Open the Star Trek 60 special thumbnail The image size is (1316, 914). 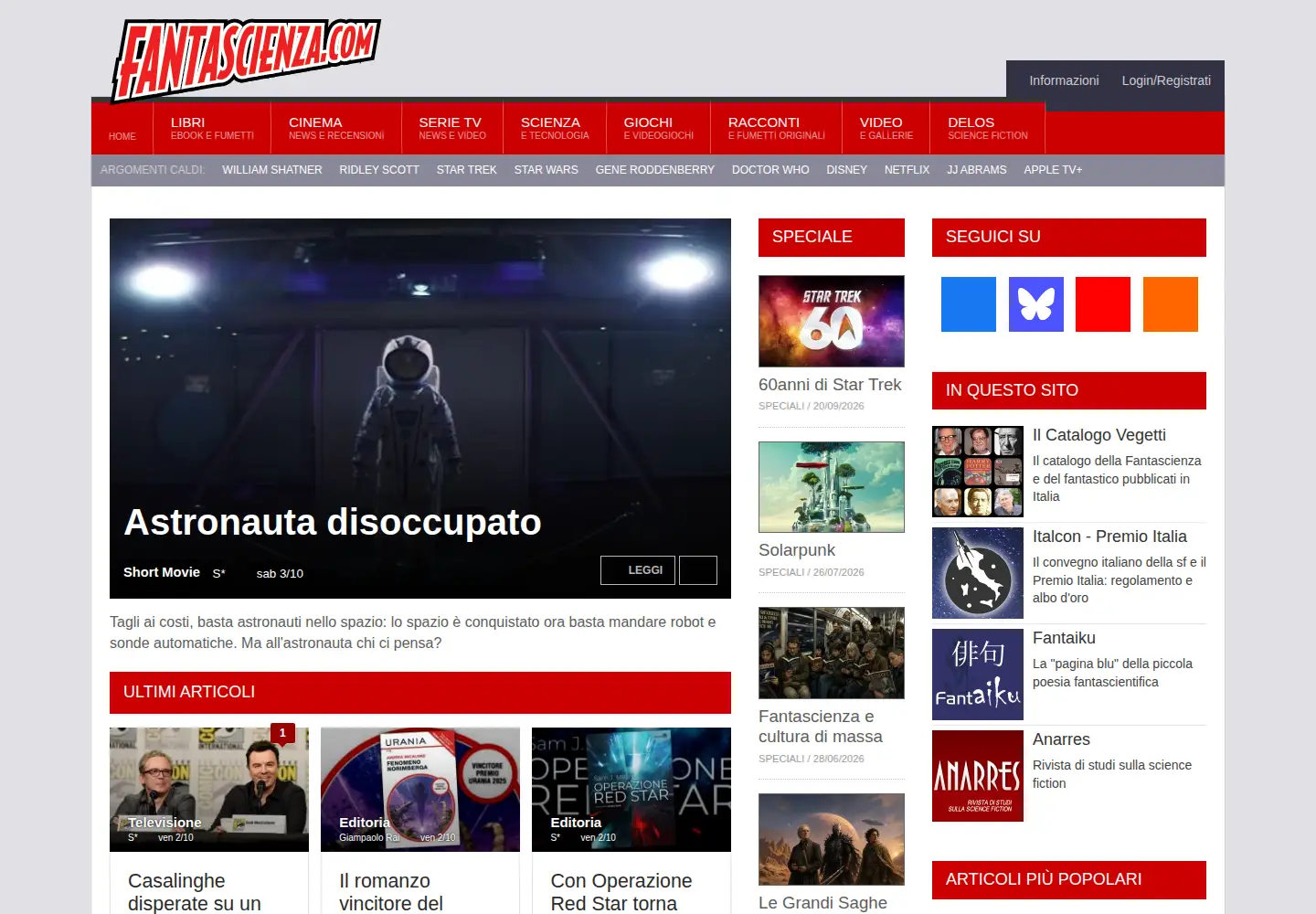click(832, 321)
